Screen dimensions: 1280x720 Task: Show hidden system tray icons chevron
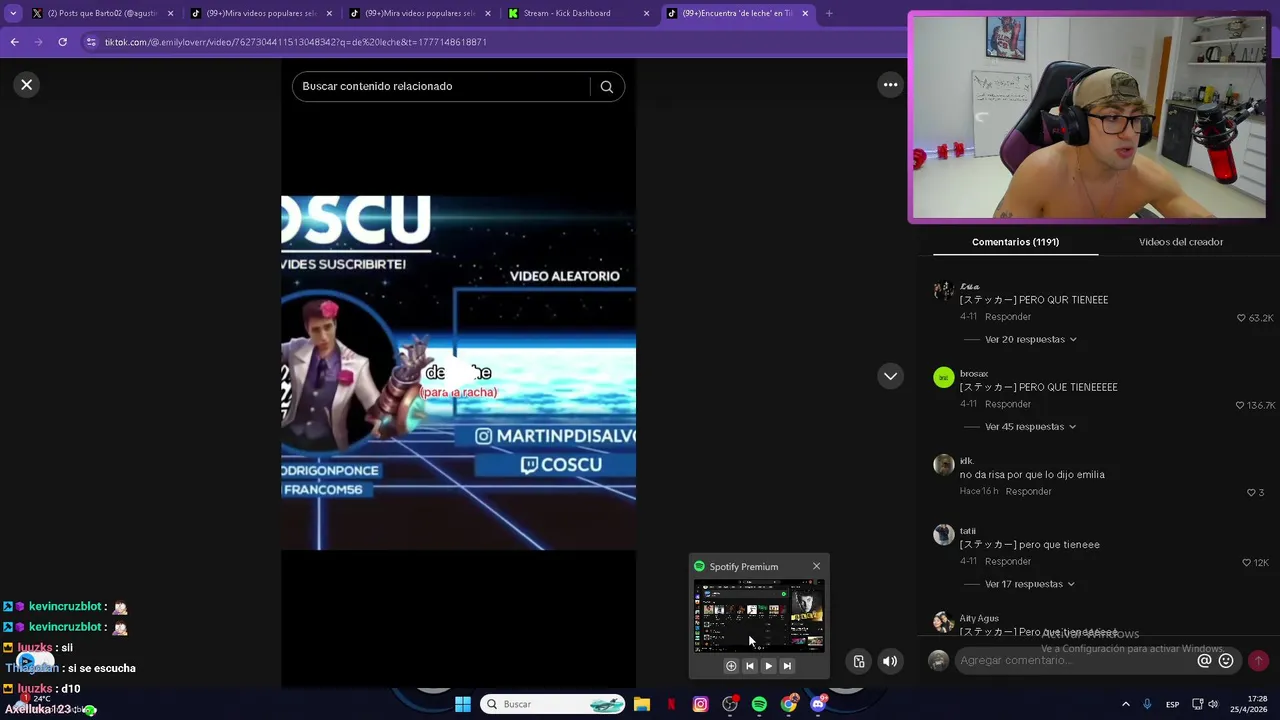click(1125, 704)
